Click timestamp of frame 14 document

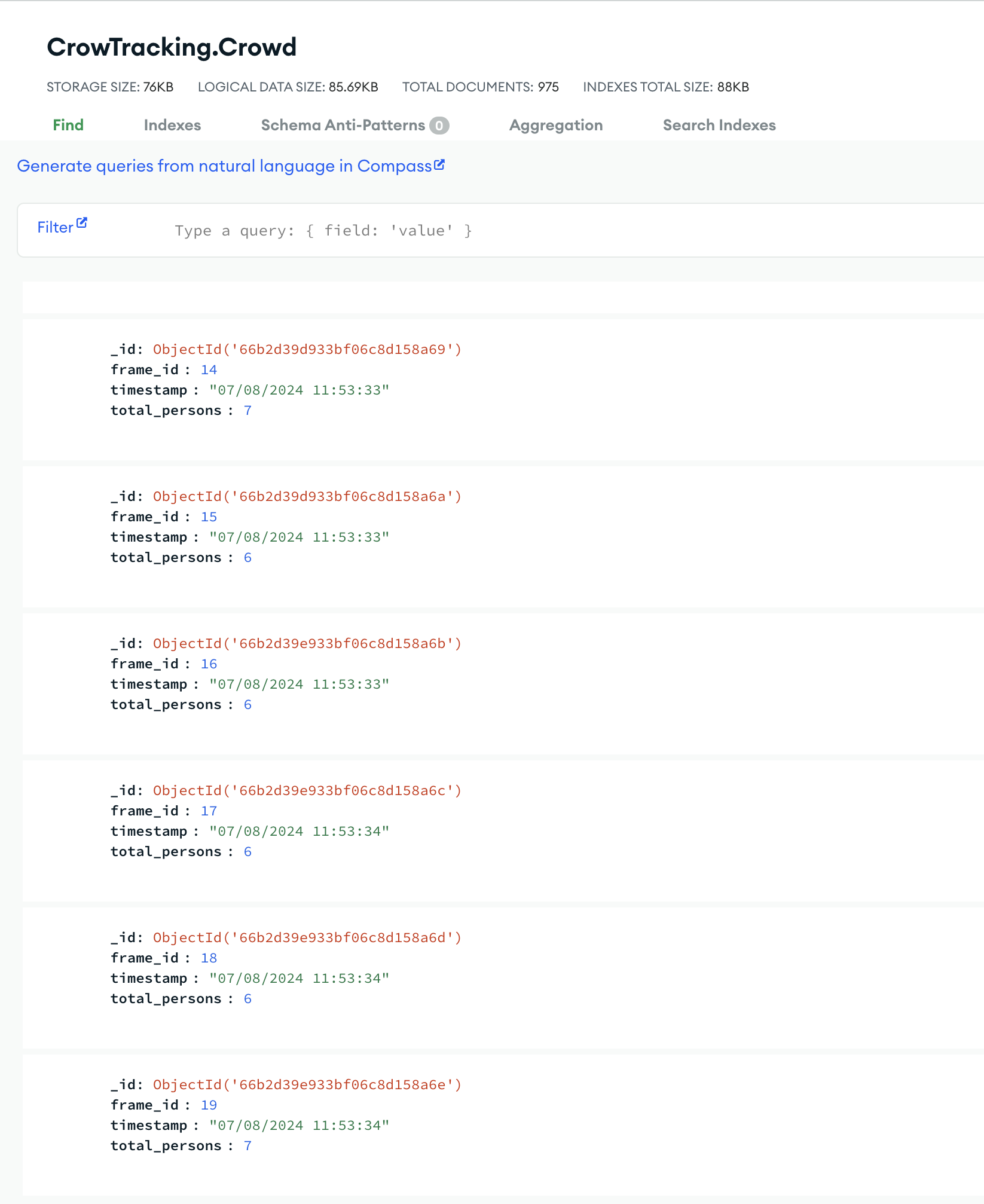point(299,390)
